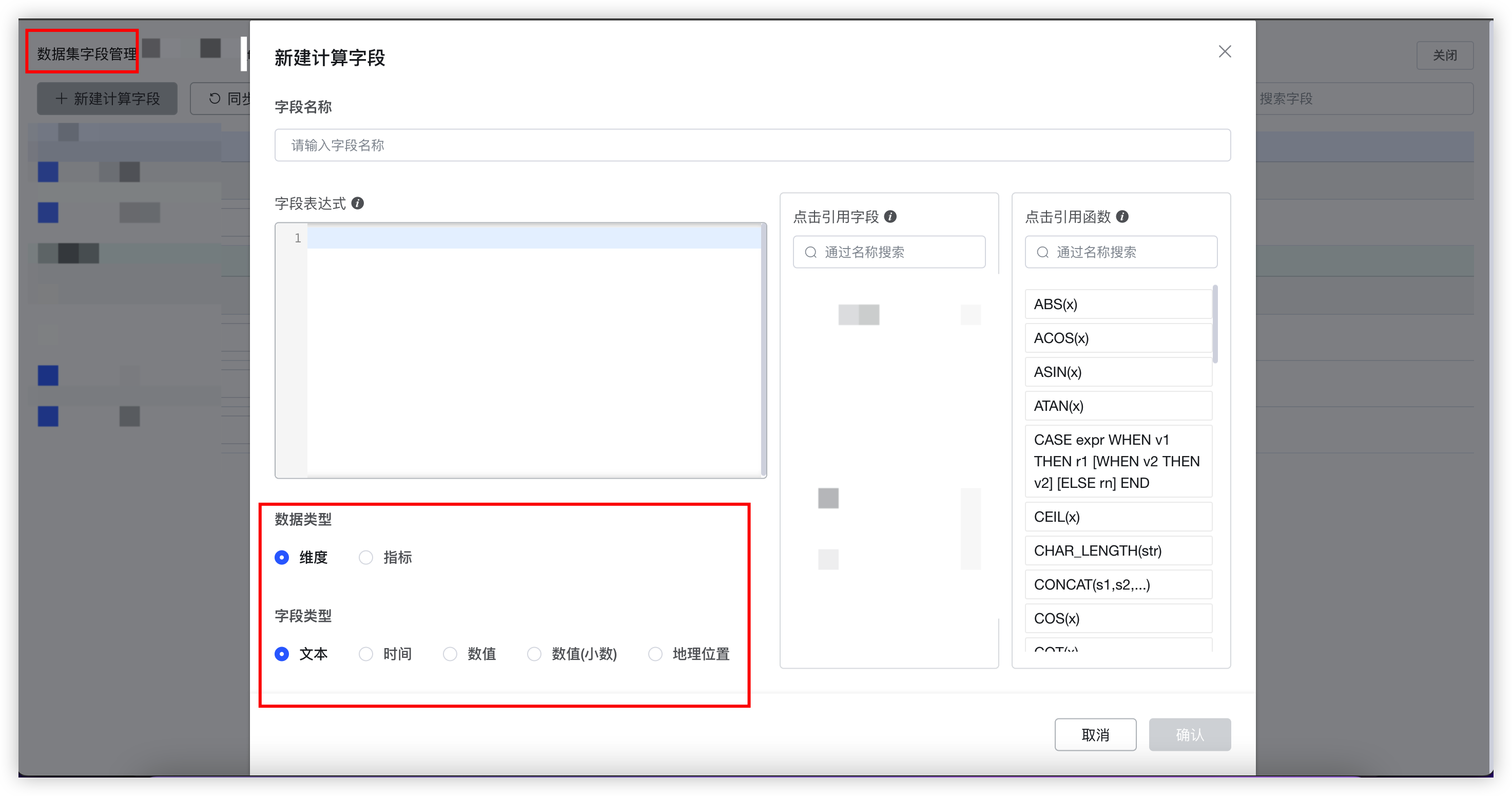The width and height of the screenshot is (1512, 796).
Task: Click the 确认 button
Action: (1190, 734)
